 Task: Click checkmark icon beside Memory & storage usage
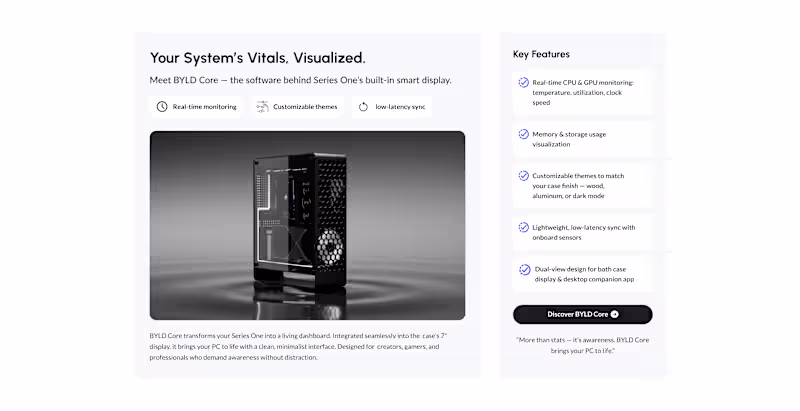[523, 134]
